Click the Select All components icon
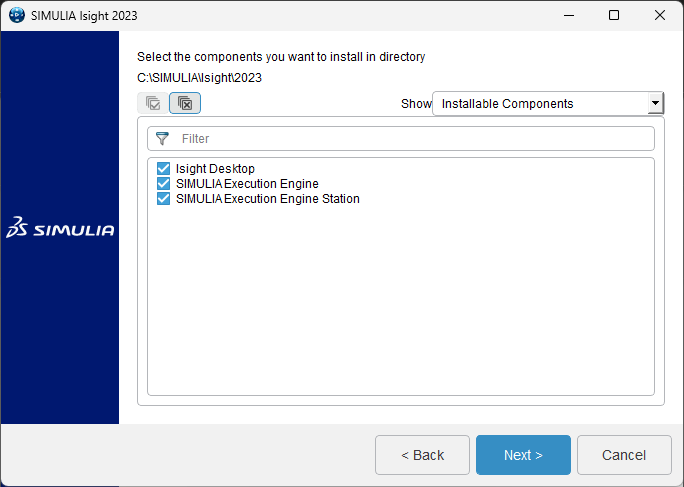This screenshot has height=487, width=684. point(153,103)
